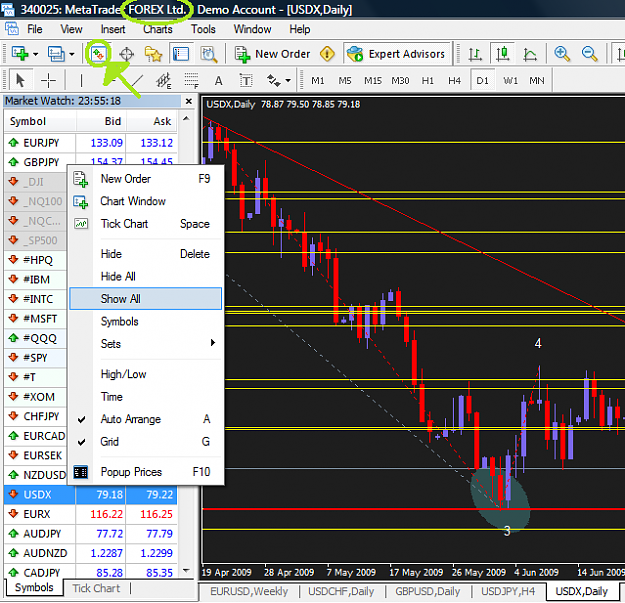Switch to Line Chart mode icon
The width and height of the screenshot is (625, 603).
[530, 54]
